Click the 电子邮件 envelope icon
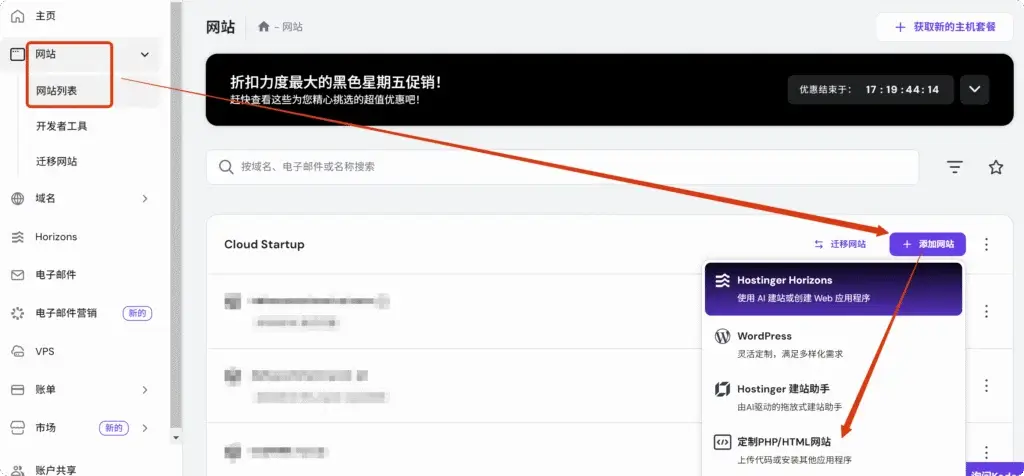 click(x=17, y=275)
